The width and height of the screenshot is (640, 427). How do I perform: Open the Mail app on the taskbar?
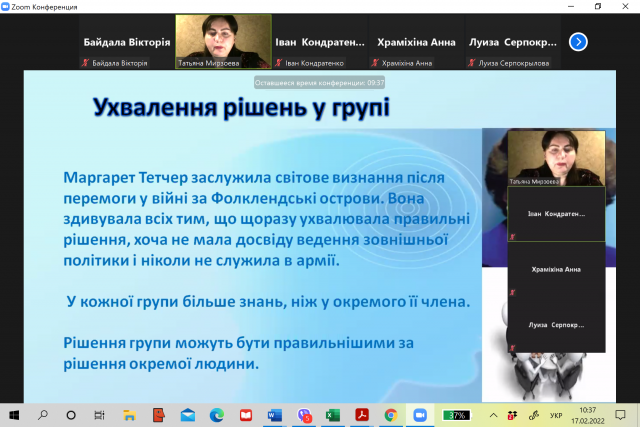click(x=188, y=415)
